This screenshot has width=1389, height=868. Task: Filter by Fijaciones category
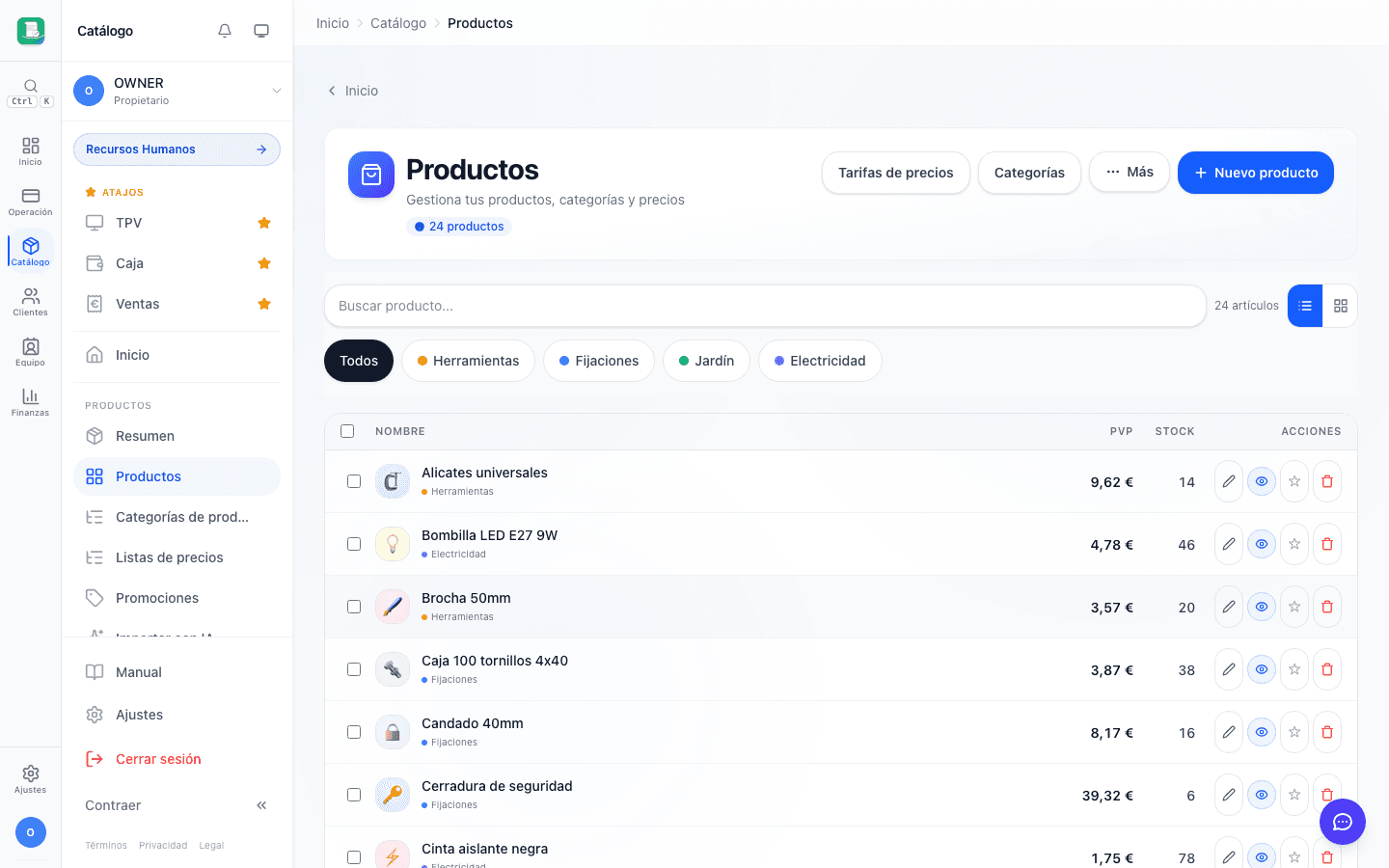599,361
